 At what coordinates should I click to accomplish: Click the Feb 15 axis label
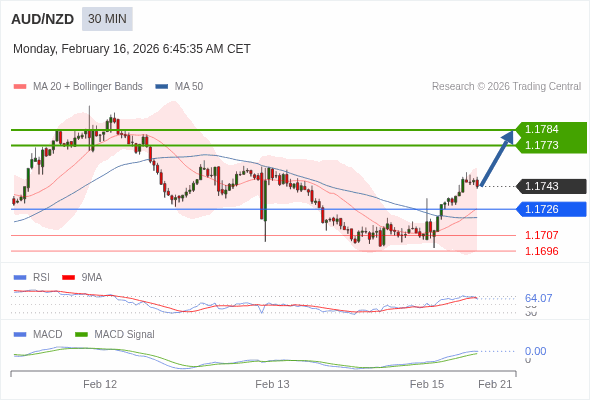[x=427, y=384]
